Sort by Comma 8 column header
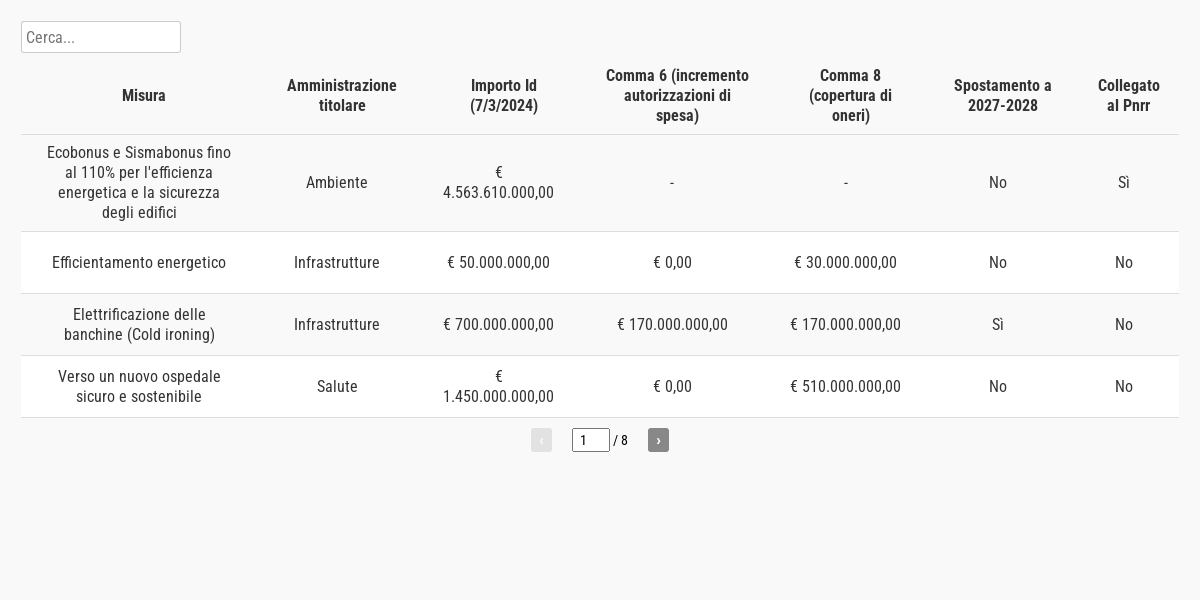Image resolution: width=1200 pixels, height=600 pixels. coord(850,96)
